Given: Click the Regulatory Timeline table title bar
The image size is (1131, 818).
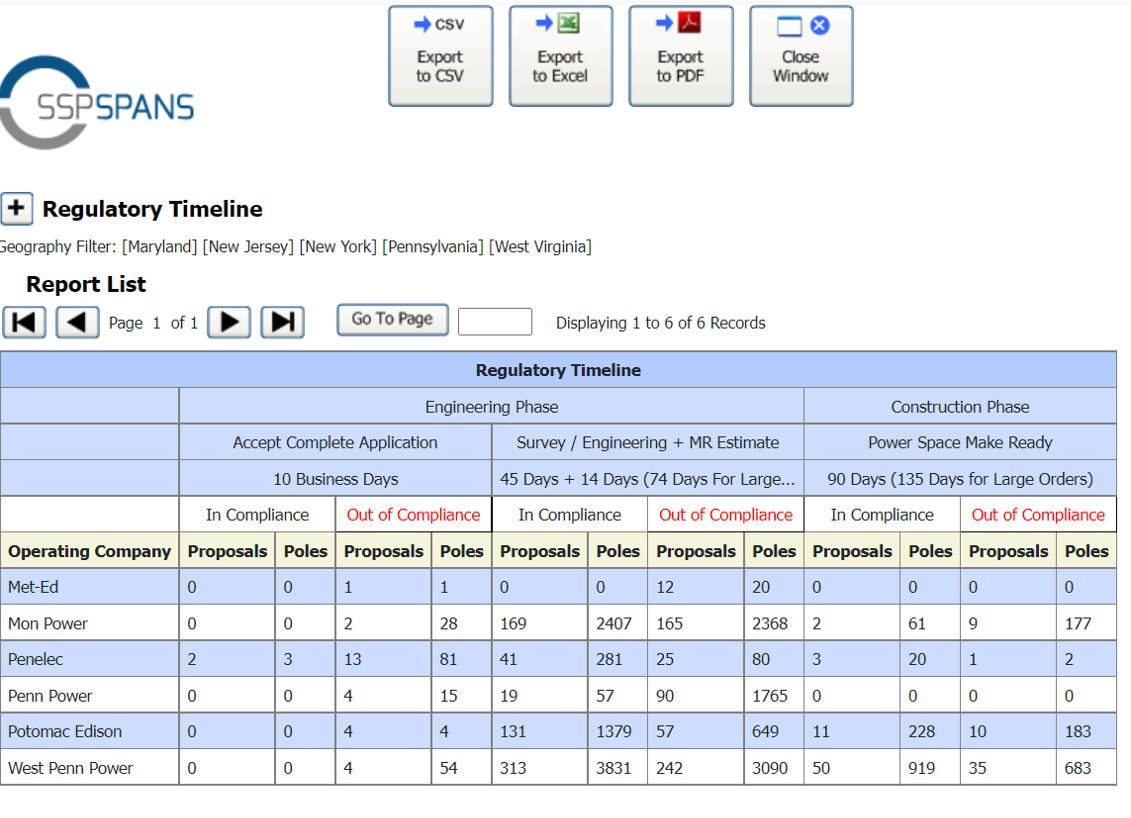Looking at the screenshot, I should click(x=558, y=370).
